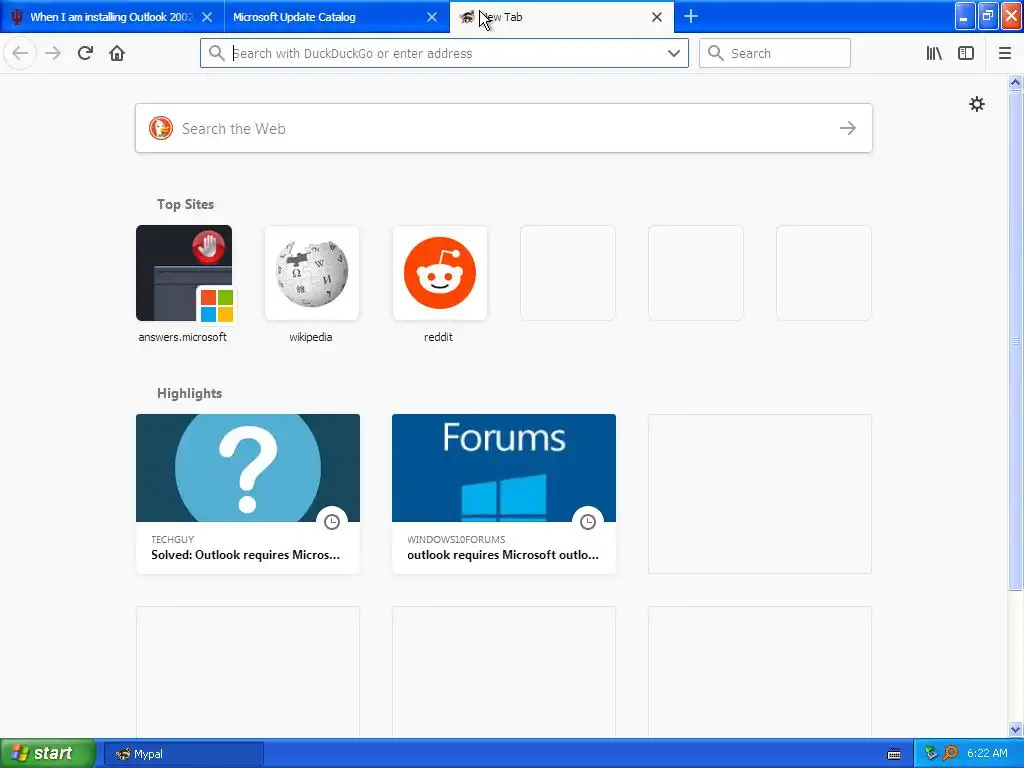
Task: Expand the address bar history dropdown
Action: click(673, 53)
